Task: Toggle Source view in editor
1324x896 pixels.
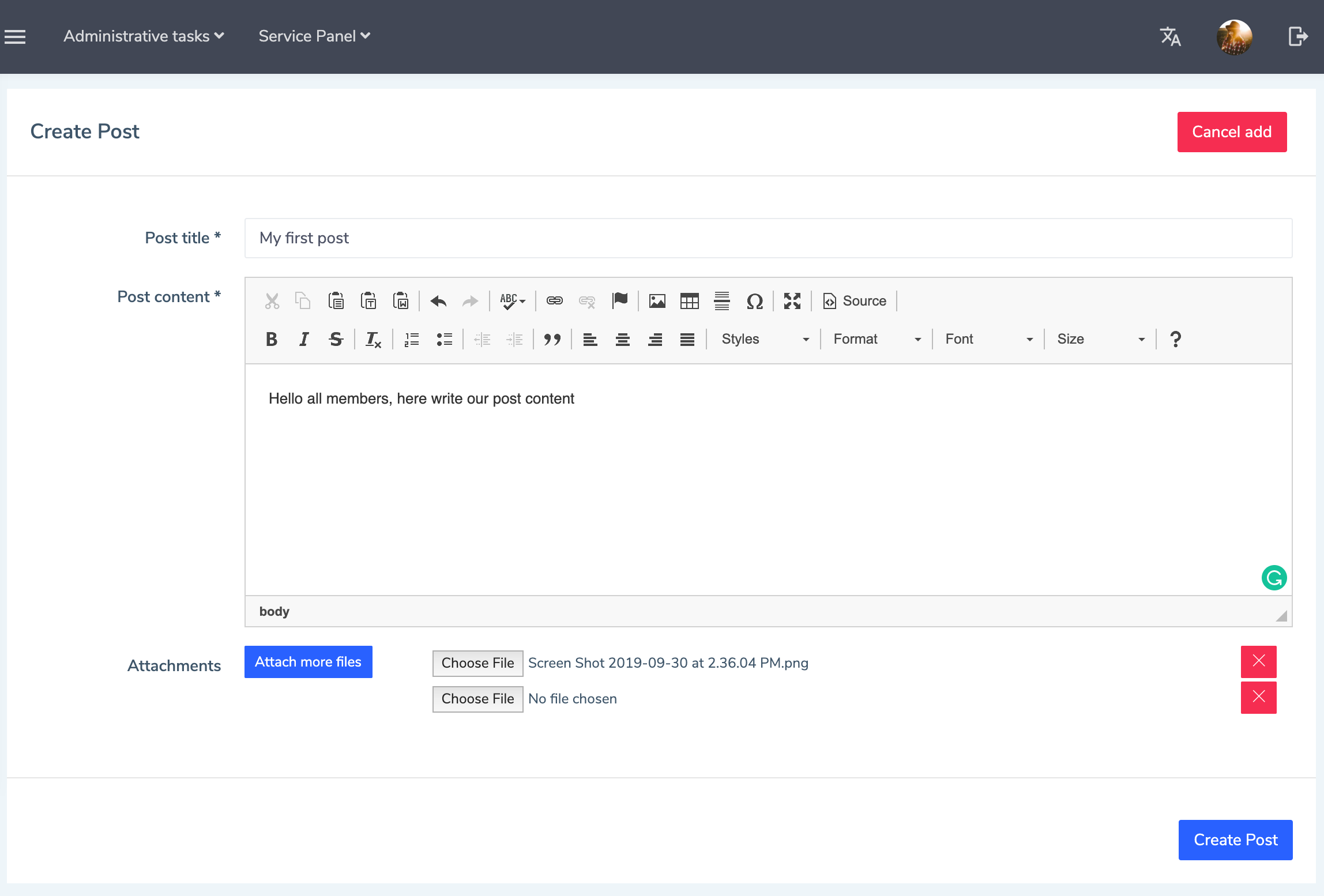Action: tap(855, 301)
